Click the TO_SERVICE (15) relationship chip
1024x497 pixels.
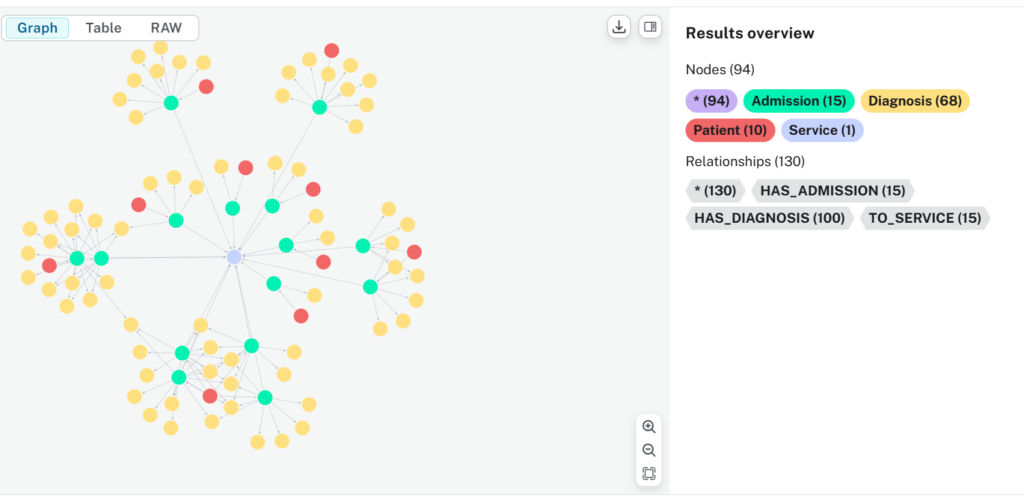(x=923, y=218)
